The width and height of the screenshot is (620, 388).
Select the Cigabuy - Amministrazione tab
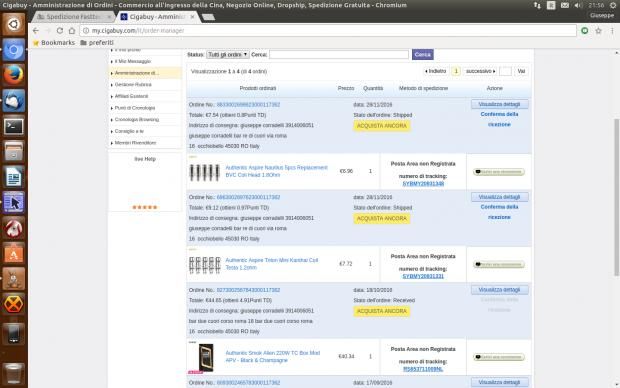[157, 17]
